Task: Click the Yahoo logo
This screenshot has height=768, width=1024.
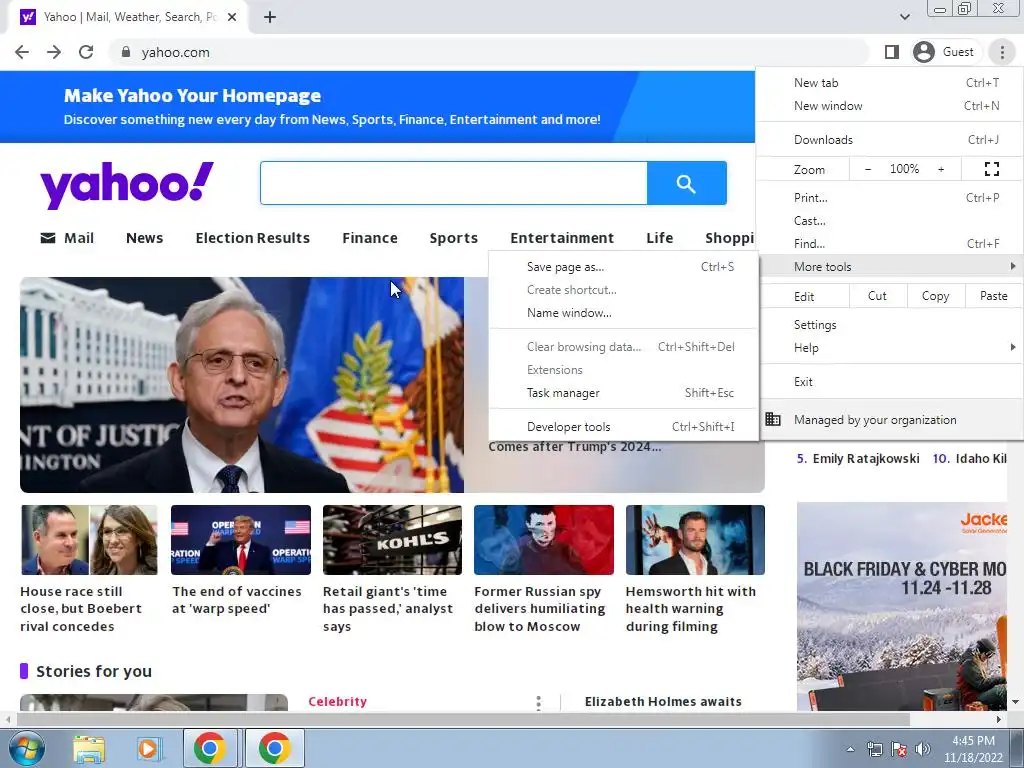Action: (127, 185)
